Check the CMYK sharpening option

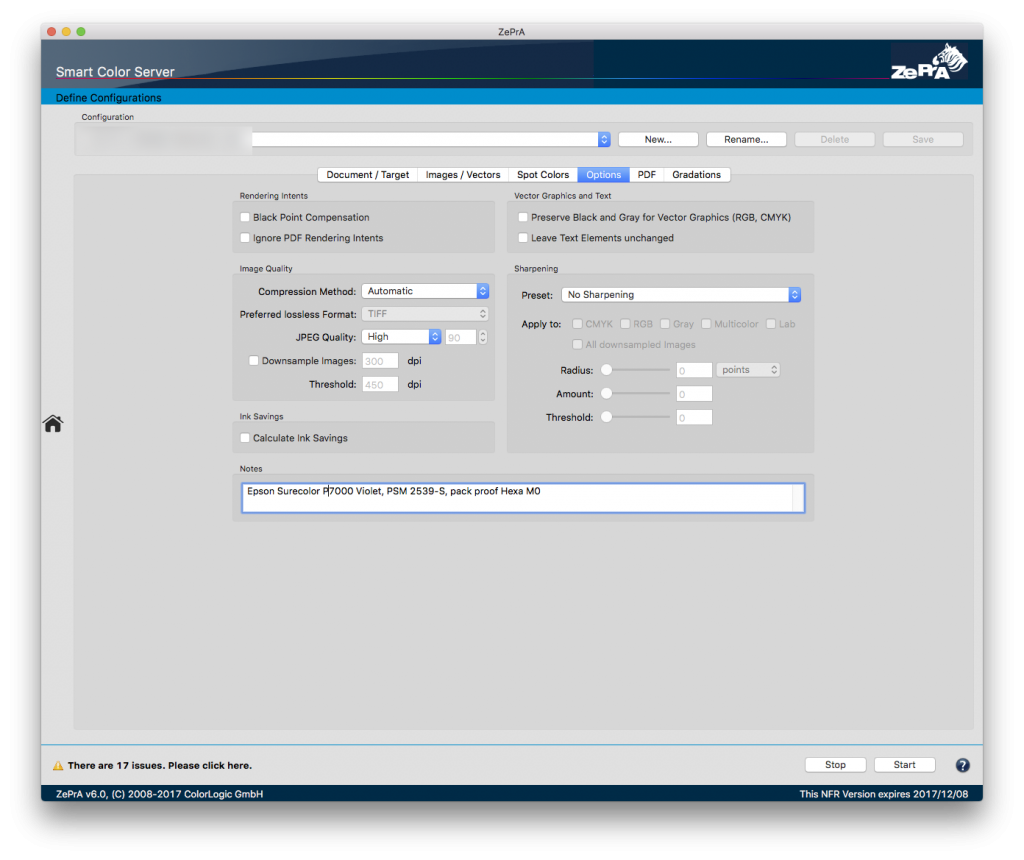coord(577,324)
